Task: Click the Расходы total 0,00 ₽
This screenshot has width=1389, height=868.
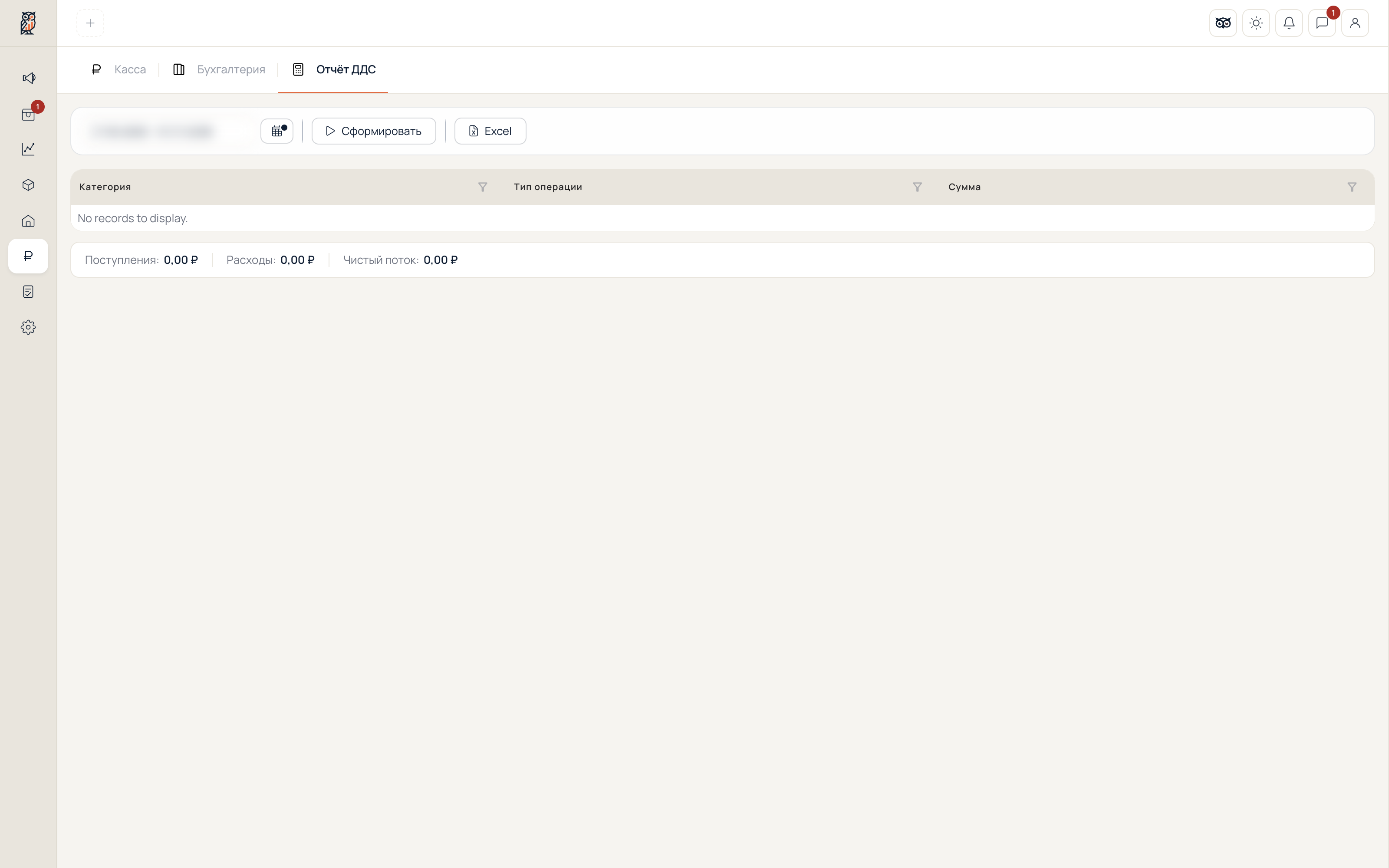Action: 297,260
